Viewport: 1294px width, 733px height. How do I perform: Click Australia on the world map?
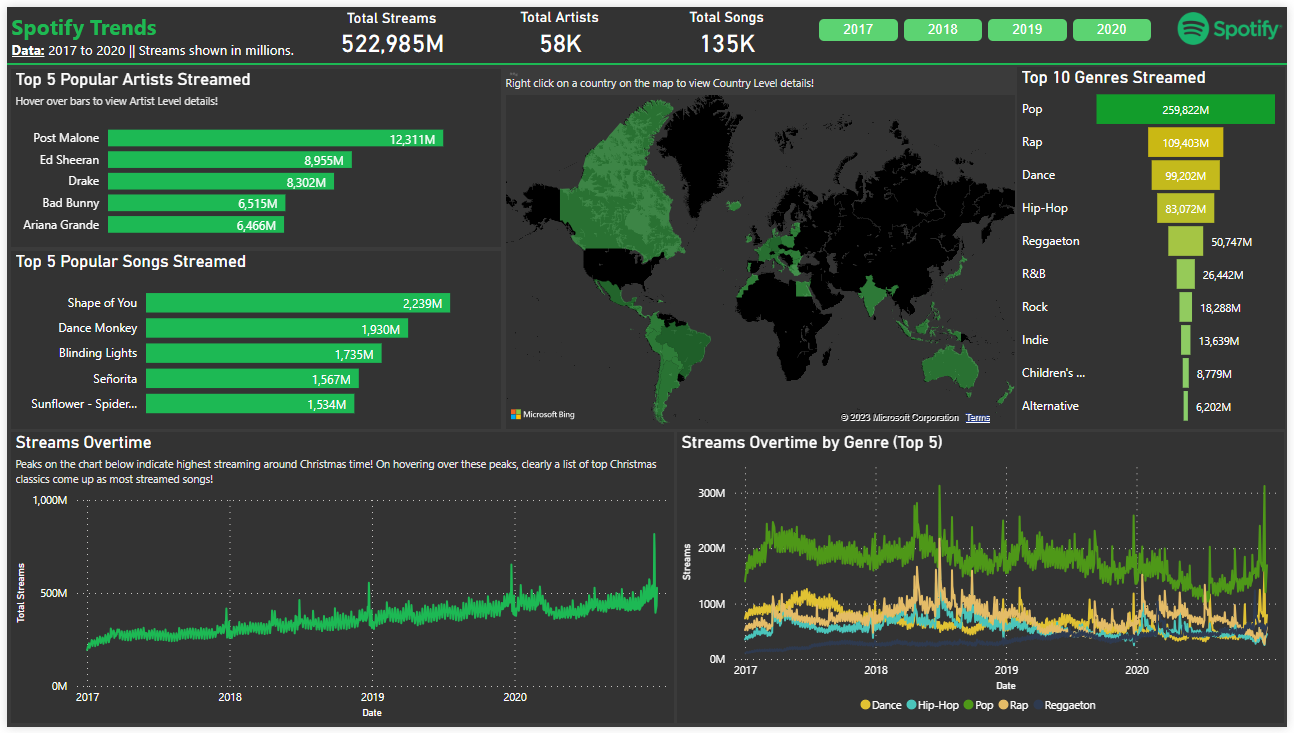[949, 365]
